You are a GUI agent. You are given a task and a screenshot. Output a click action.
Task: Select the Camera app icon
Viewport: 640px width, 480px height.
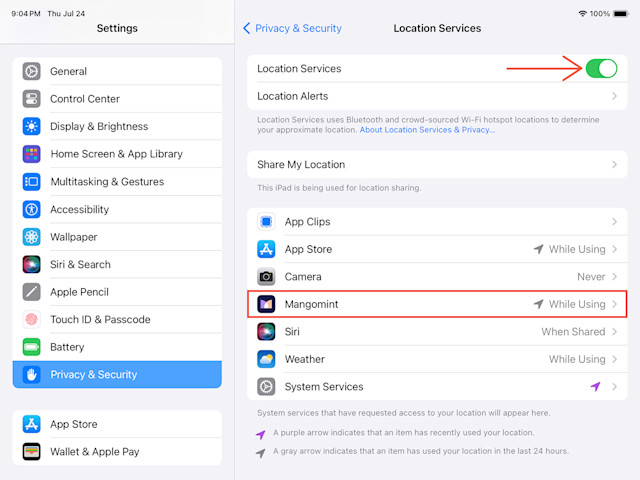(266, 277)
